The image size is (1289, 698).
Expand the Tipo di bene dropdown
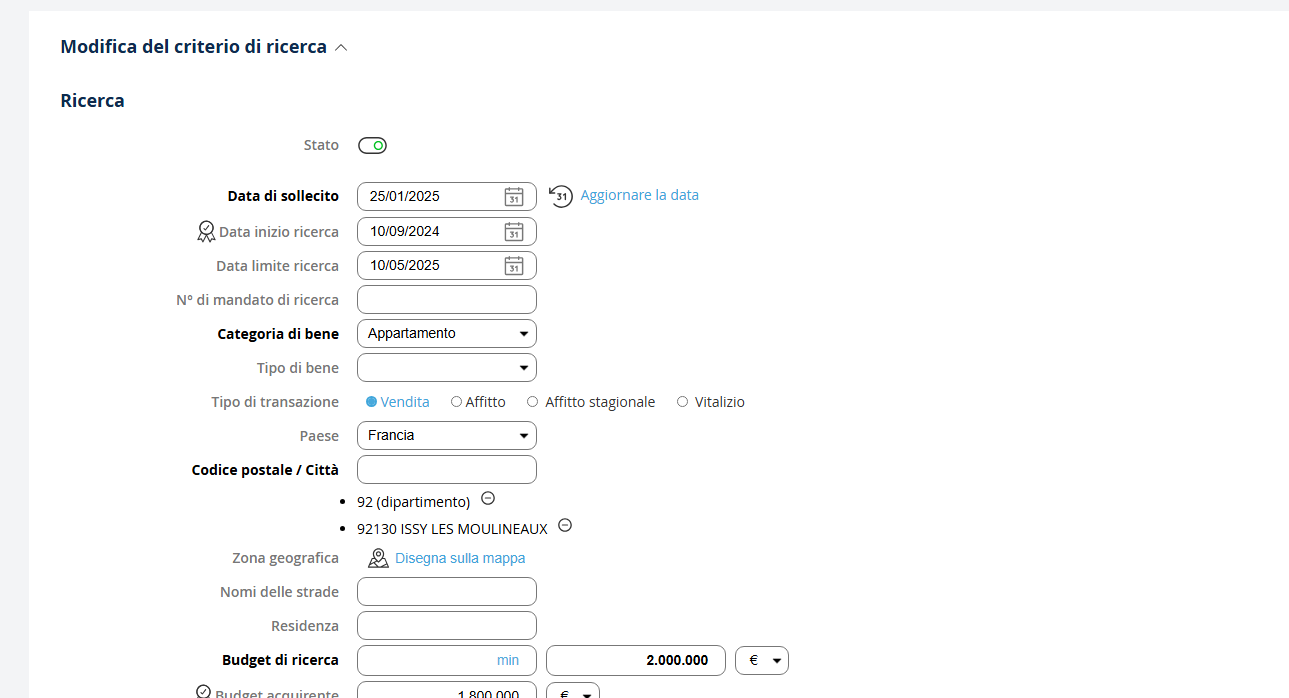point(446,367)
